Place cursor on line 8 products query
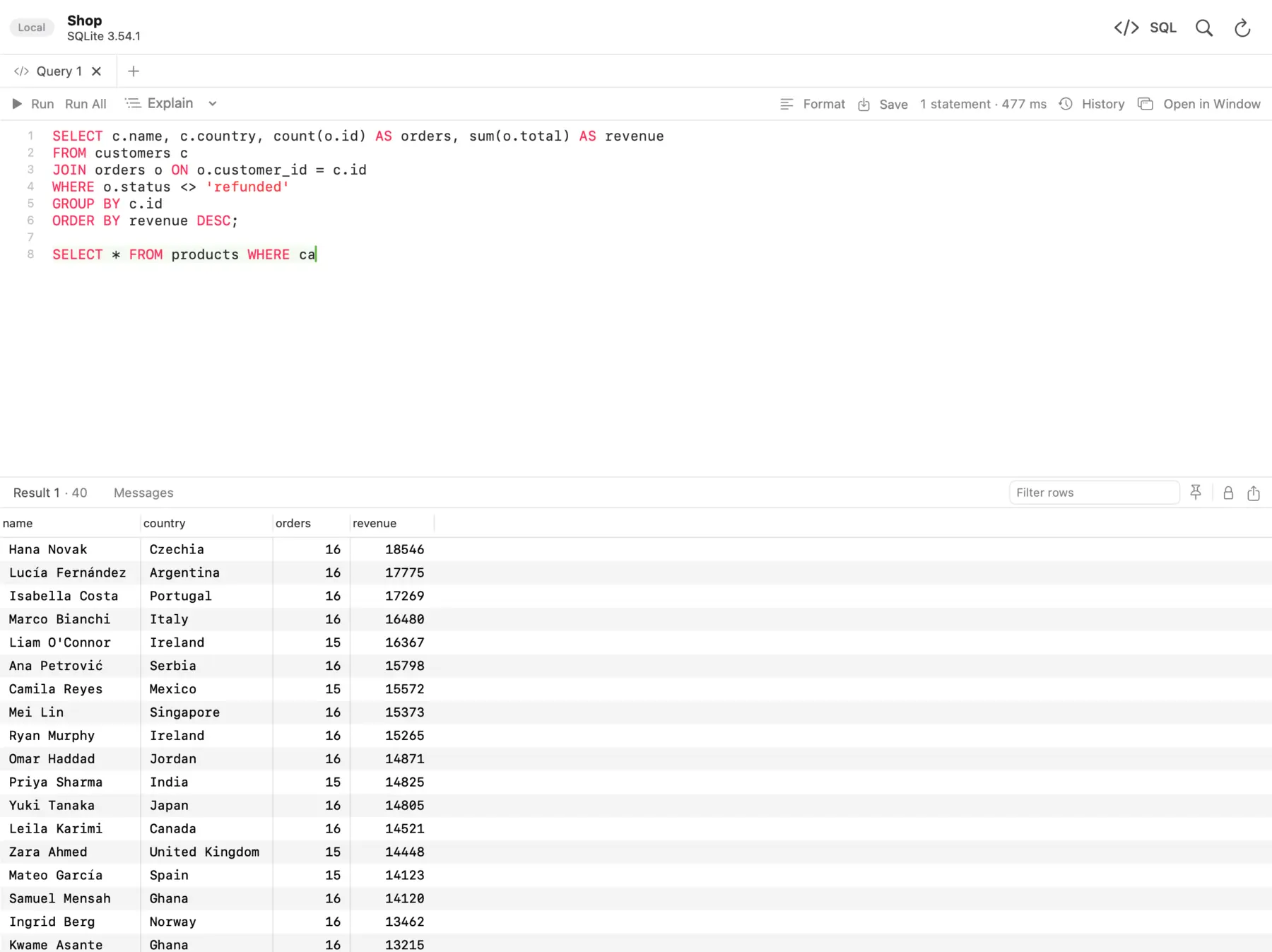Screen dimensions: 1272x952 tap(184, 255)
